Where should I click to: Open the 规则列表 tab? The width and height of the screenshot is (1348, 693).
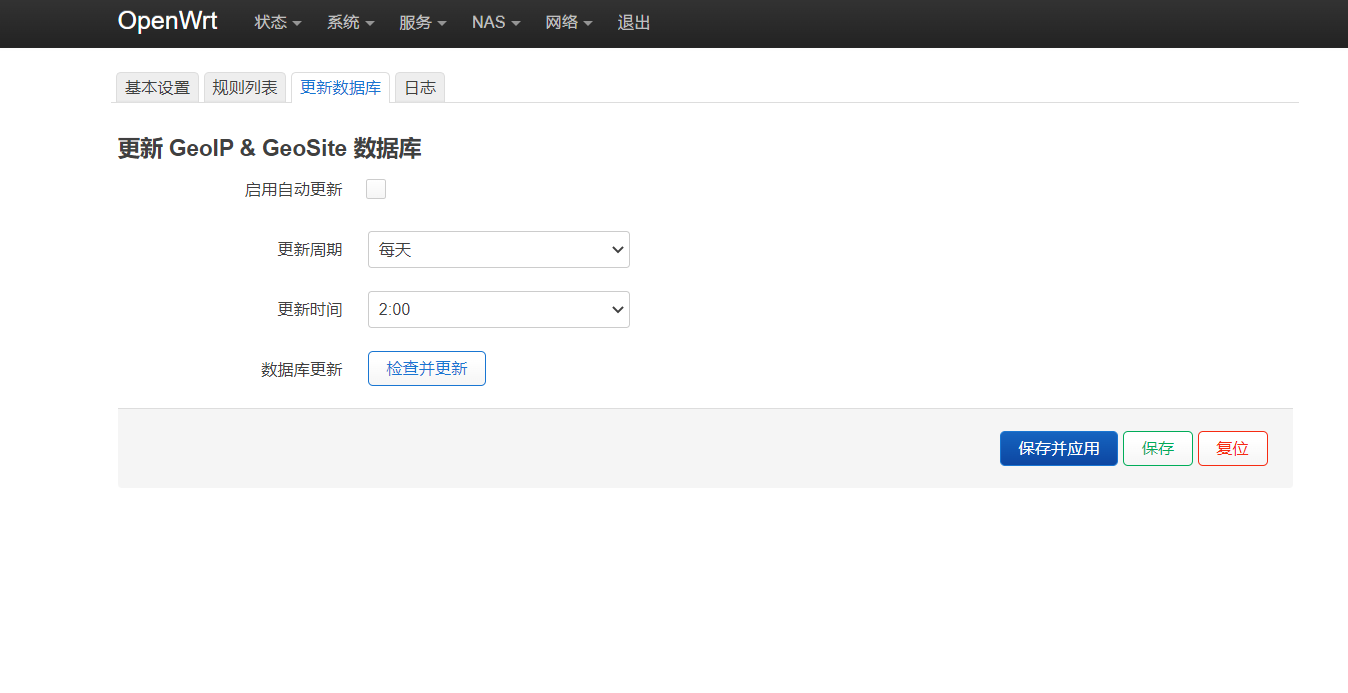tap(245, 87)
